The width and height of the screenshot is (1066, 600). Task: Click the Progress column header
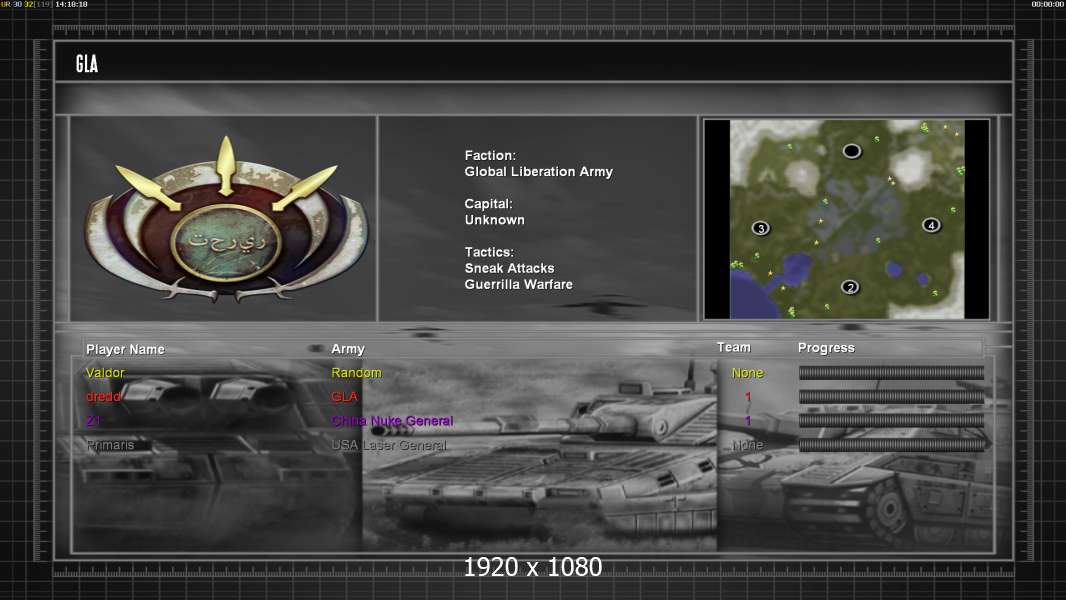[826, 348]
